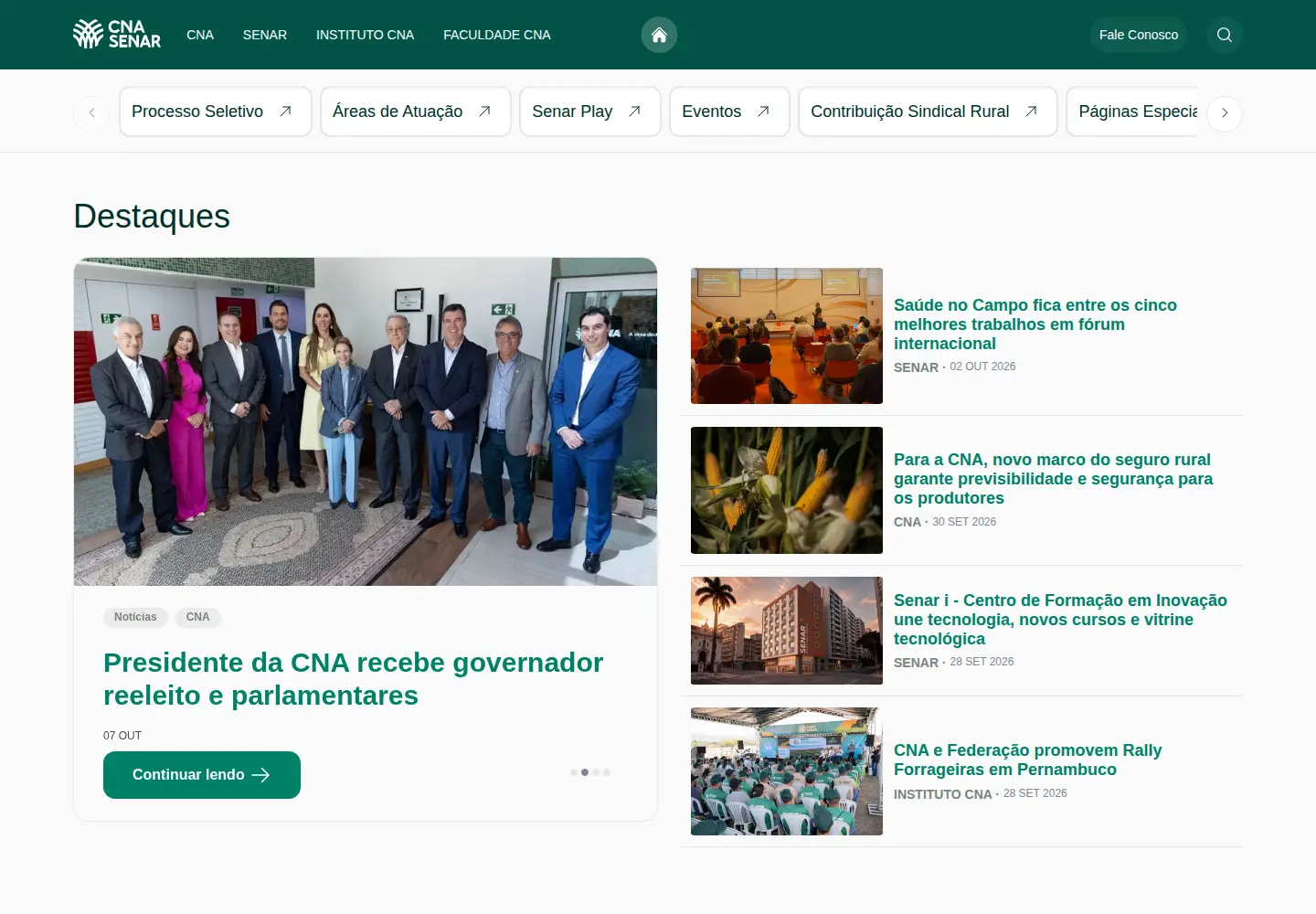Click arrow icon on Áreas de Atuação
This screenshot has width=1316, height=914.
(x=484, y=112)
